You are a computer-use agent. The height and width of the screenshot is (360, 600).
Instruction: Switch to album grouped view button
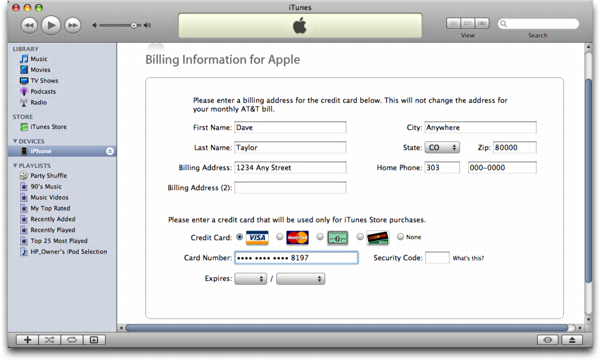pyautogui.click(x=468, y=24)
